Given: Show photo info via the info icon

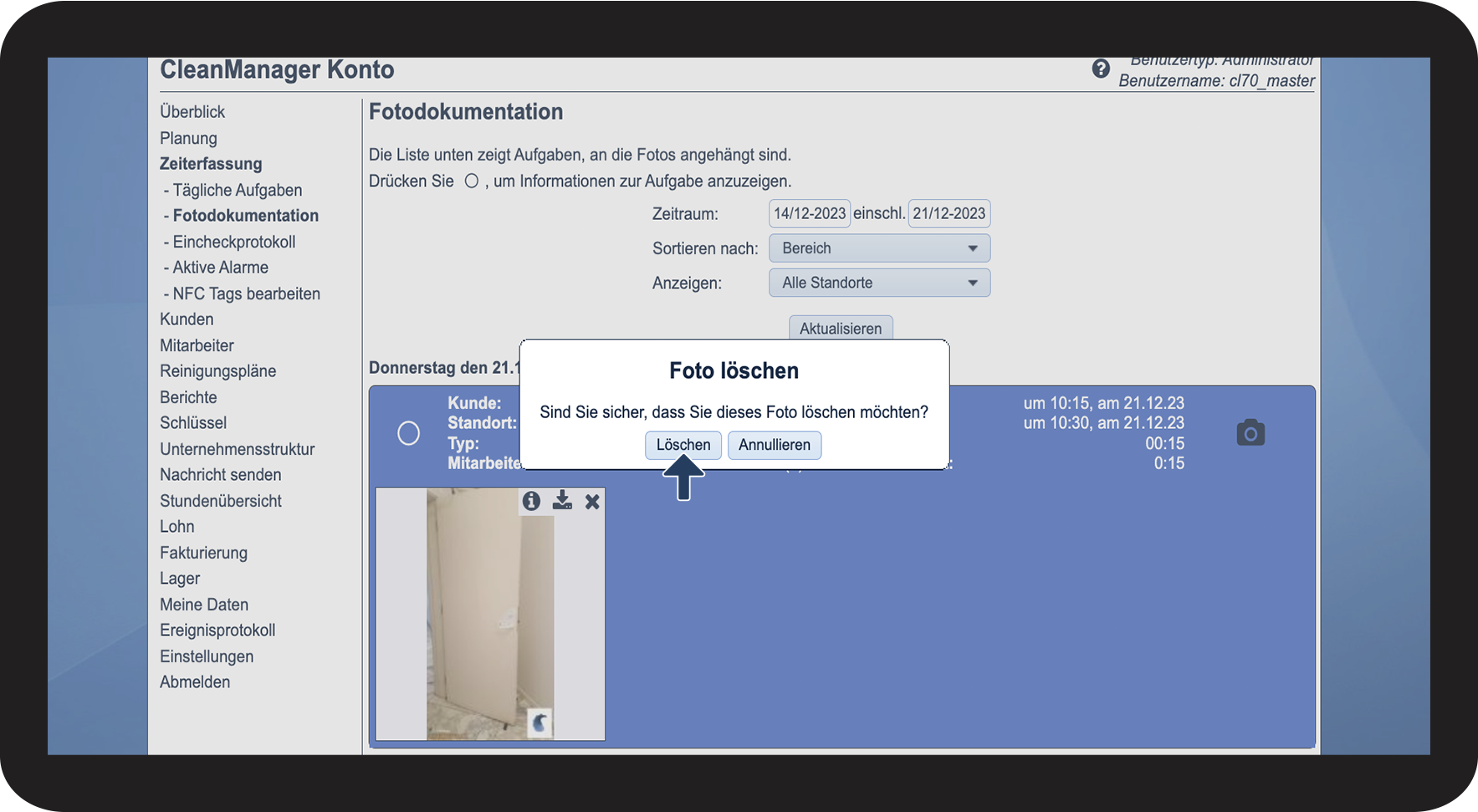Looking at the screenshot, I should pos(531,501).
